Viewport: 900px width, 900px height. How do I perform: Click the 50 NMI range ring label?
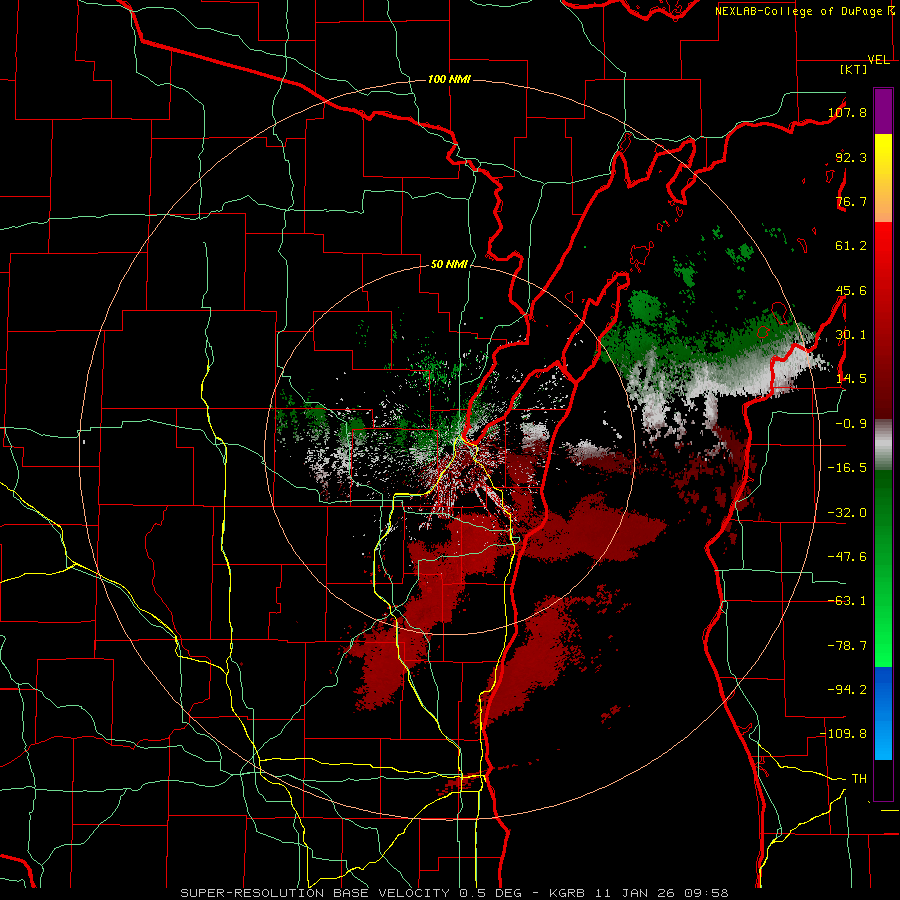pos(449,265)
